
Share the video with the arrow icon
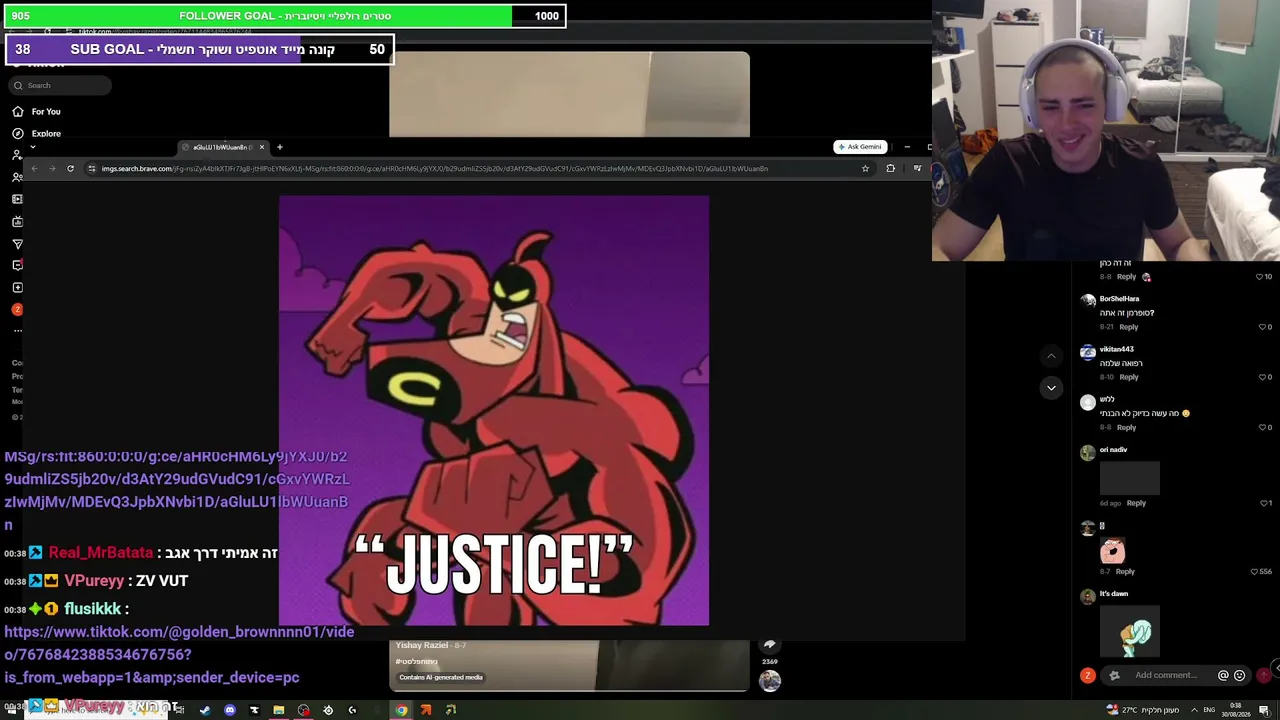pyautogui.click(x=769, y=645)
